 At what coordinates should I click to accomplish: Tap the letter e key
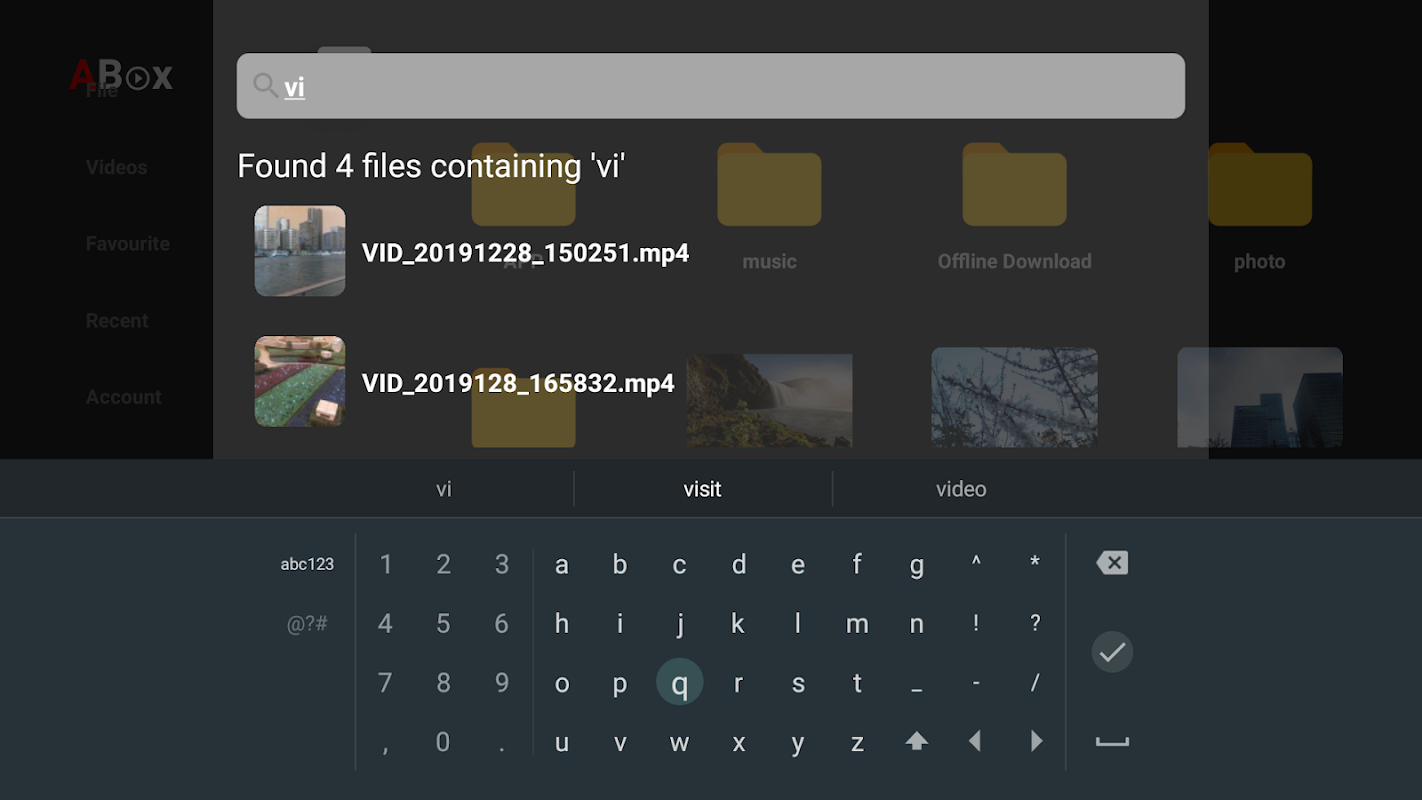tap(798, 565)
